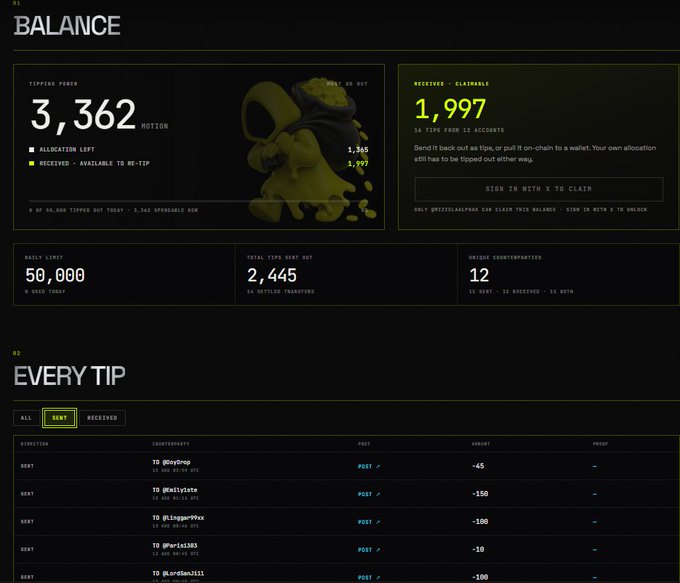680x583 pixels.
Task: Click the EVERY TIP section heading
Action: [x=69, y=376]
